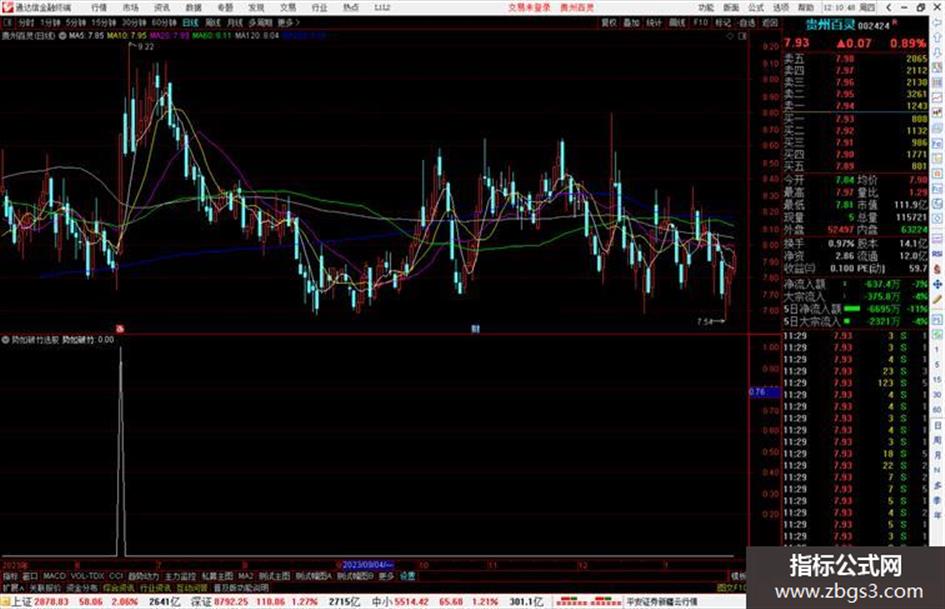Click the diamond icon at main chart top-right
This screenshot has width=945, height=609.
pos(730,36)
